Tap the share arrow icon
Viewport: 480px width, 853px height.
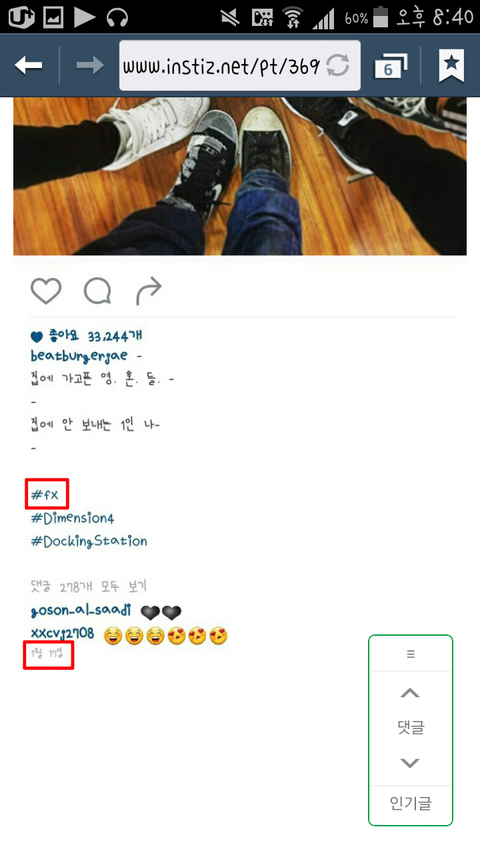(x=149, y=291)
